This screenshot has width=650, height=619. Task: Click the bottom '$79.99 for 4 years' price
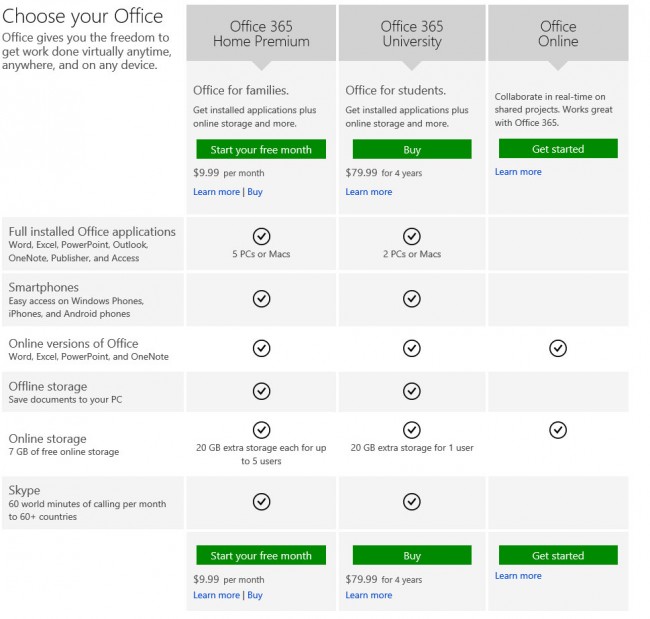click(383, 579)
